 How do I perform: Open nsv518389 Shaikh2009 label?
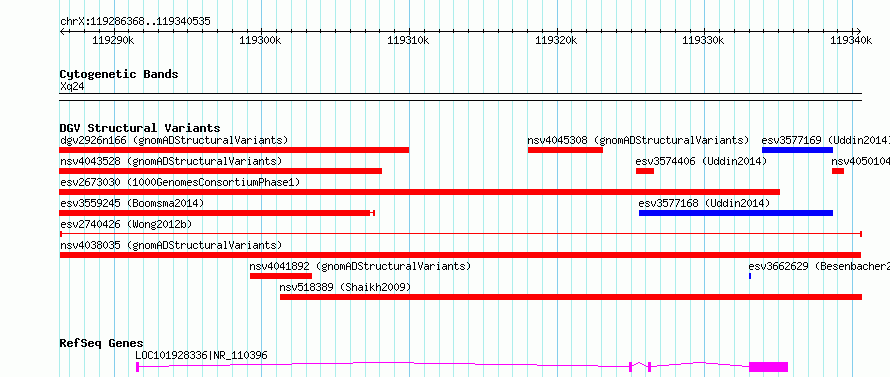pos(345,287)
